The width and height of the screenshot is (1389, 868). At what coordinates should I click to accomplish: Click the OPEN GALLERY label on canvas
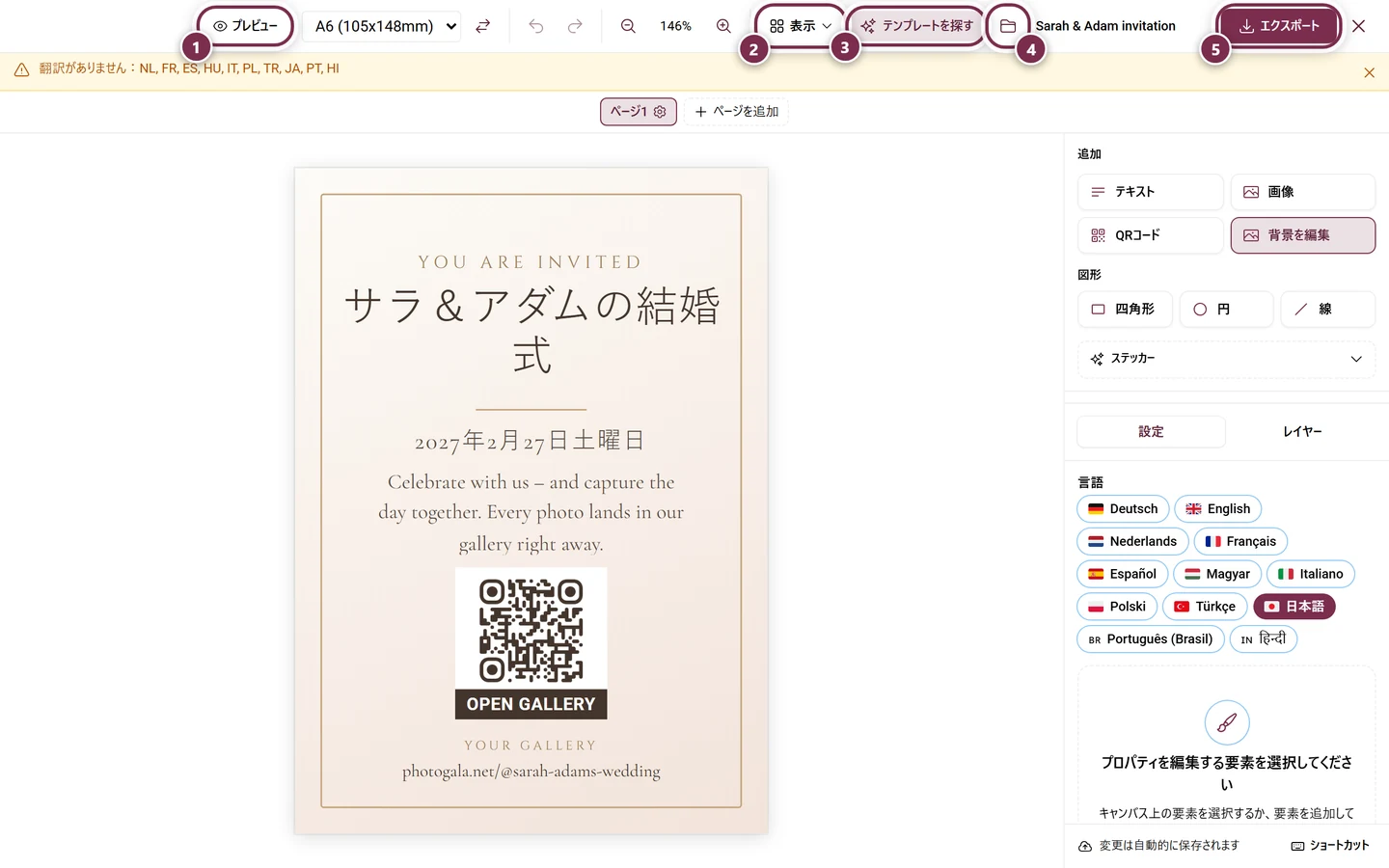(531, 704)
